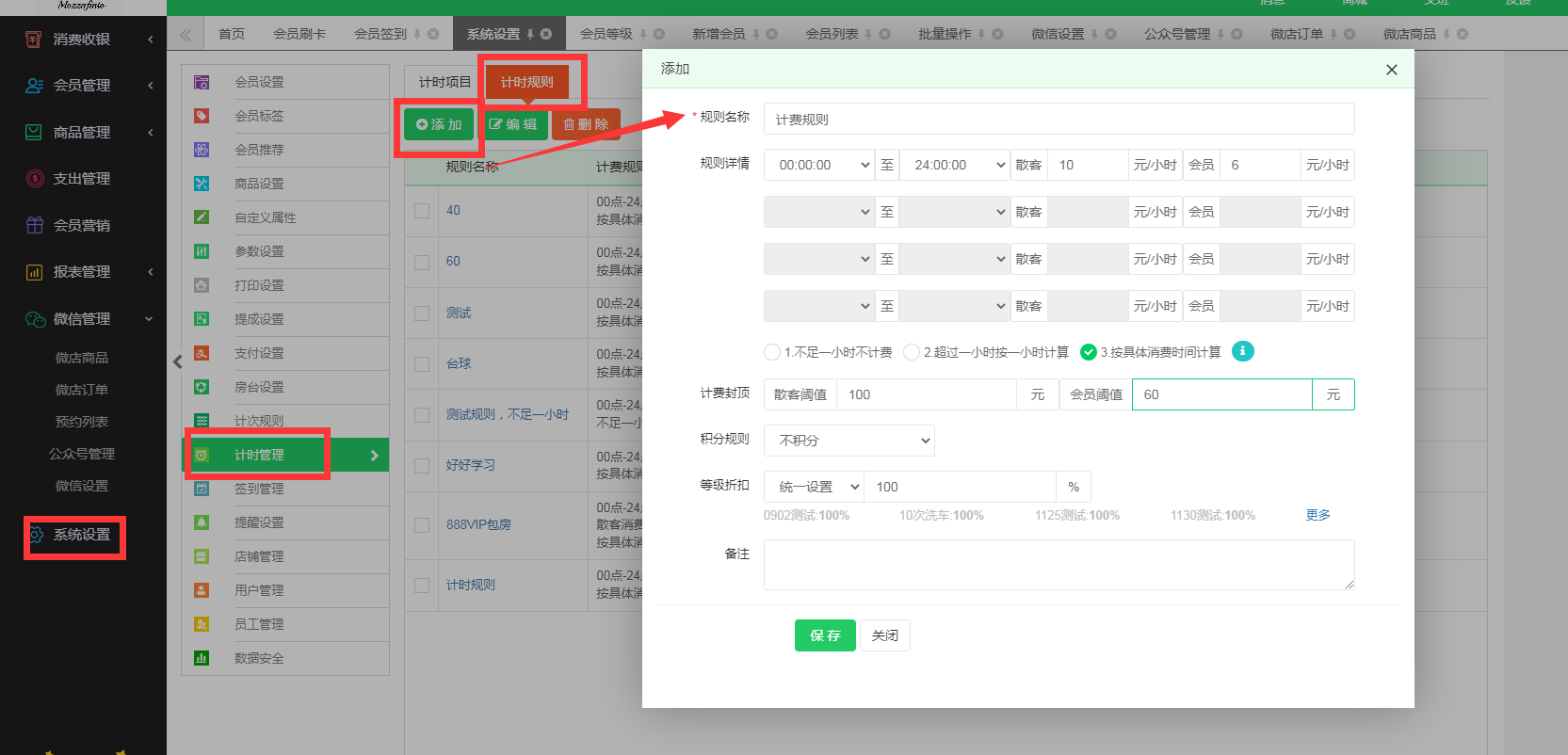Viewport: 1568px width, 755px height.
Task: Click the 编辑 button
Action: pyautogui.click(x=512, y=124)
